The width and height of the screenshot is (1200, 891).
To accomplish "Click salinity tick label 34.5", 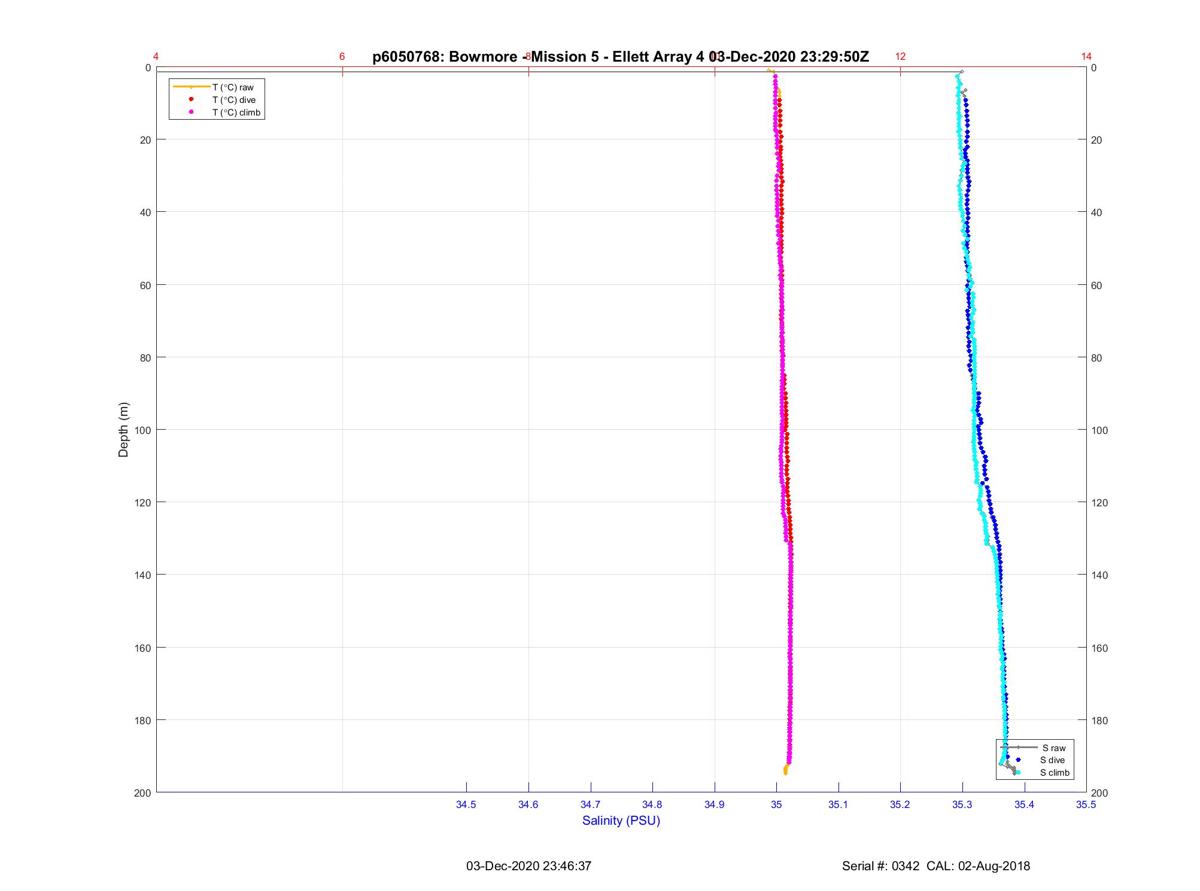I will pyautogui.click(x=466, y=805).
